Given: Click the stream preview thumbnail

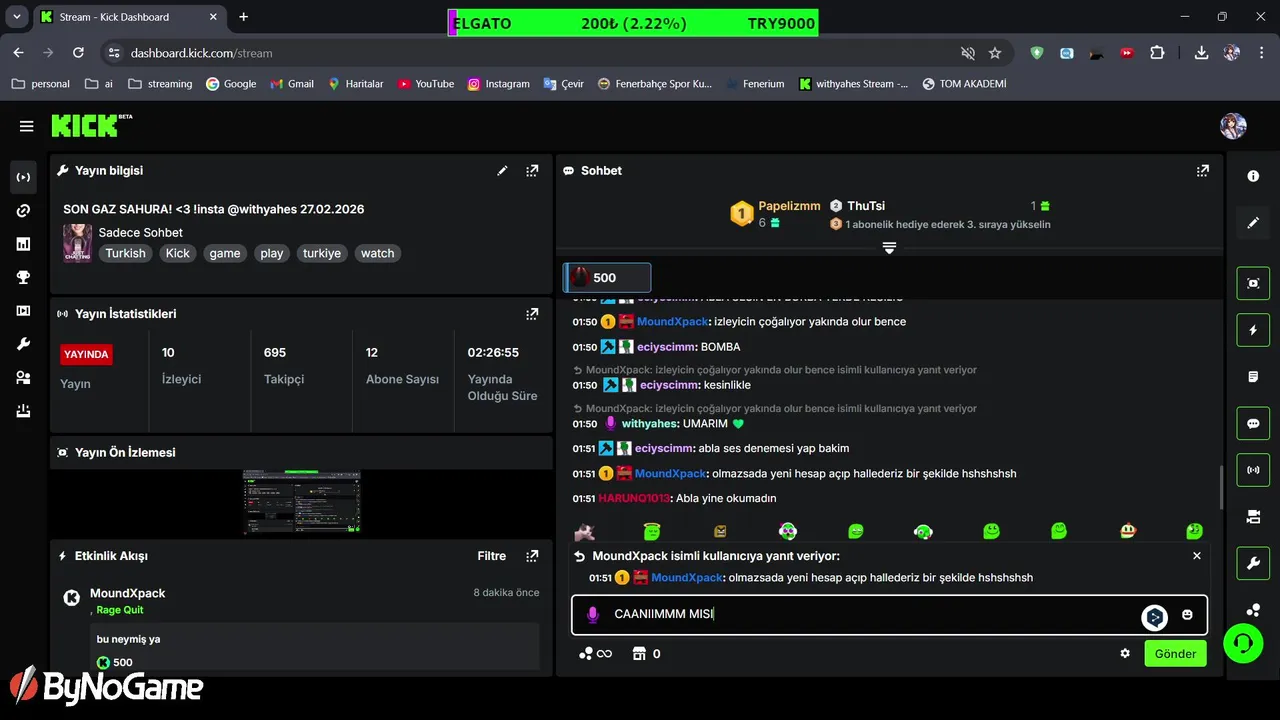Looking at the screenshot, I should (x=301, y=501).
